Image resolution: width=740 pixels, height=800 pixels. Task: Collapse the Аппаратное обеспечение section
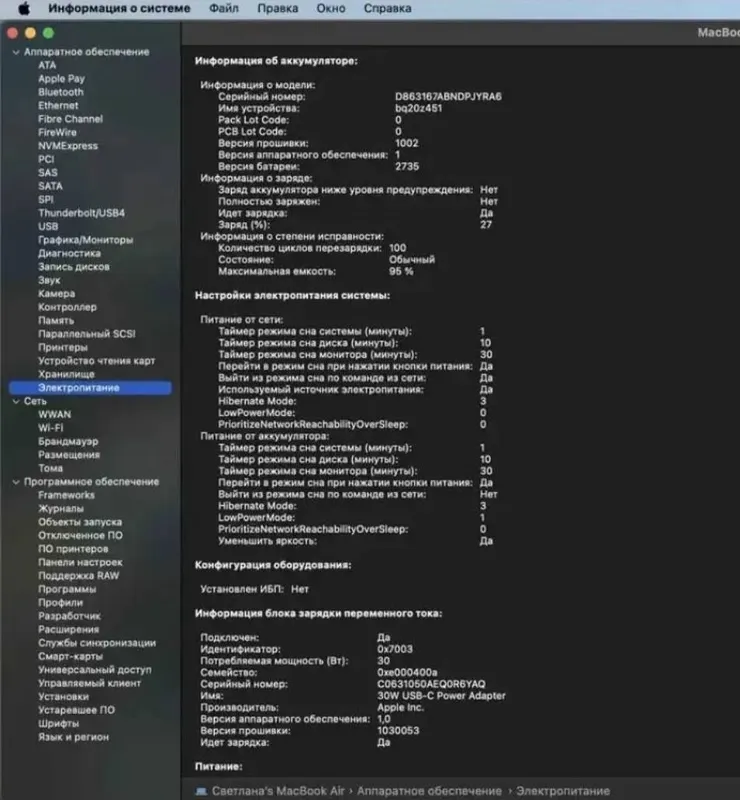(x=16, y=52)
